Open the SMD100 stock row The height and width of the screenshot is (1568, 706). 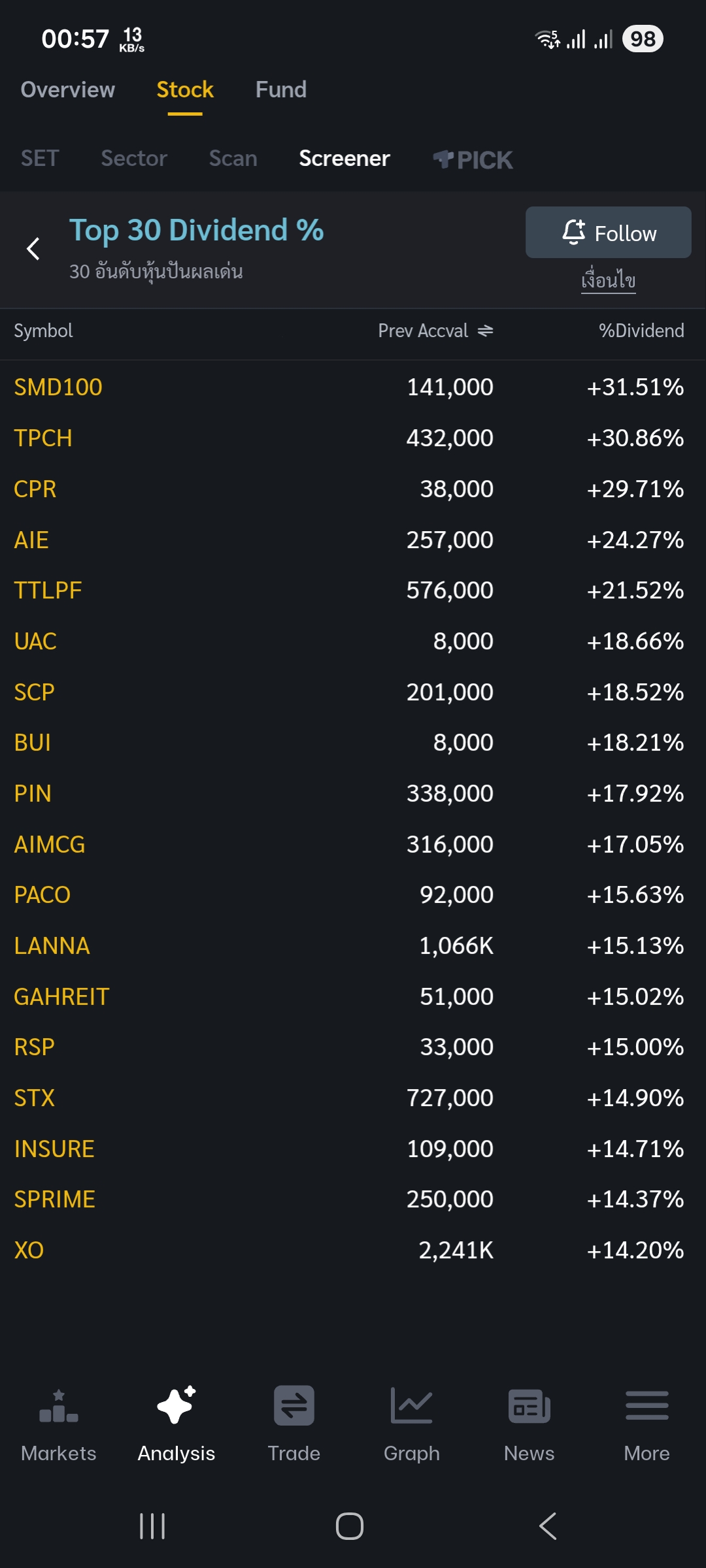pyautogui.click(x=58, y=387)
